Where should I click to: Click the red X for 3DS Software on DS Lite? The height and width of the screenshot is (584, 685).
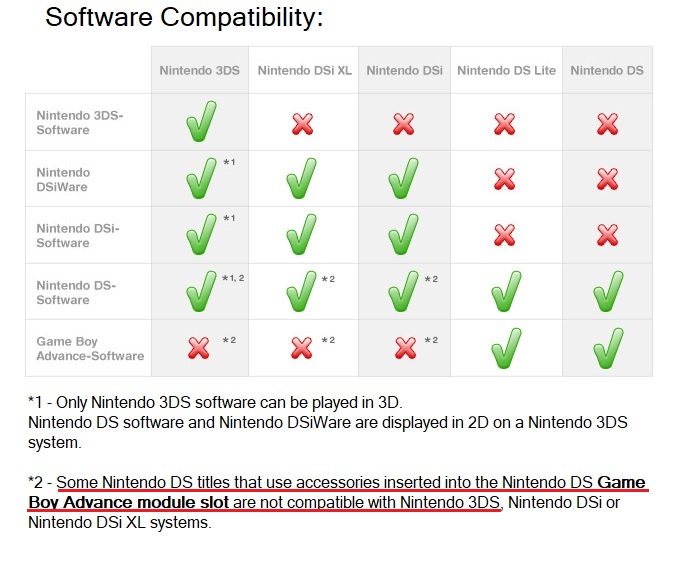[x=505, y=124]
